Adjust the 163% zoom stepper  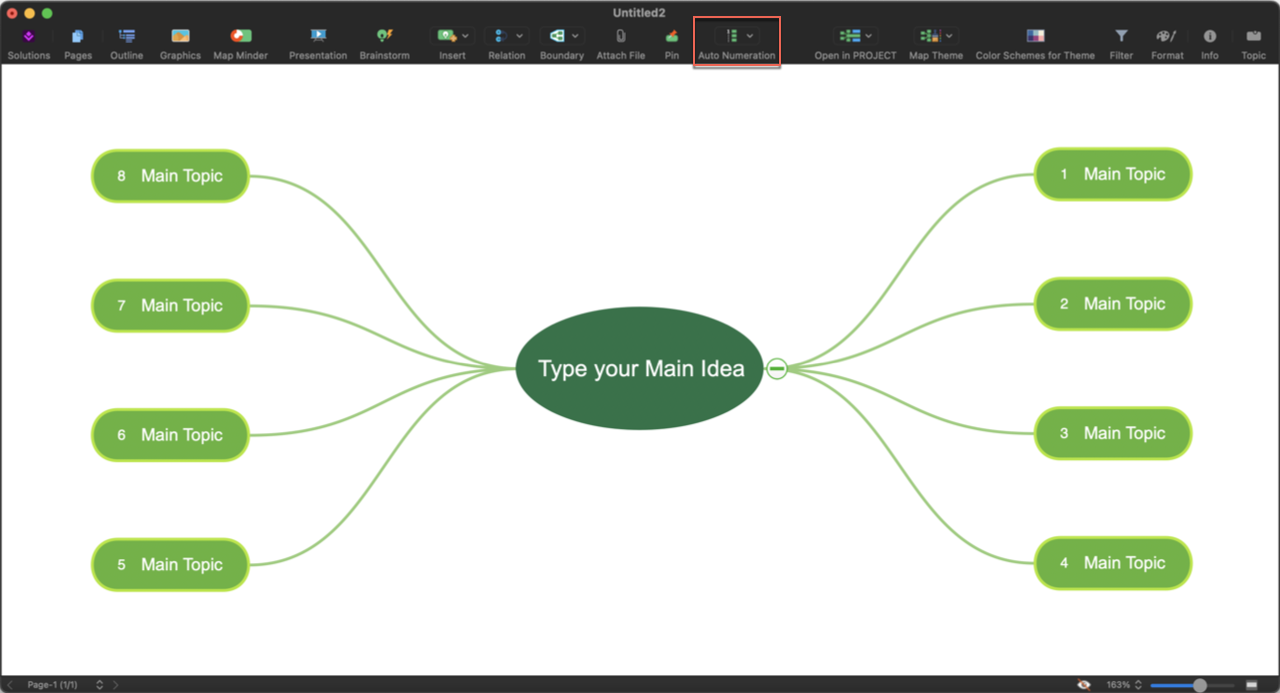click(x=1138, y=685)
